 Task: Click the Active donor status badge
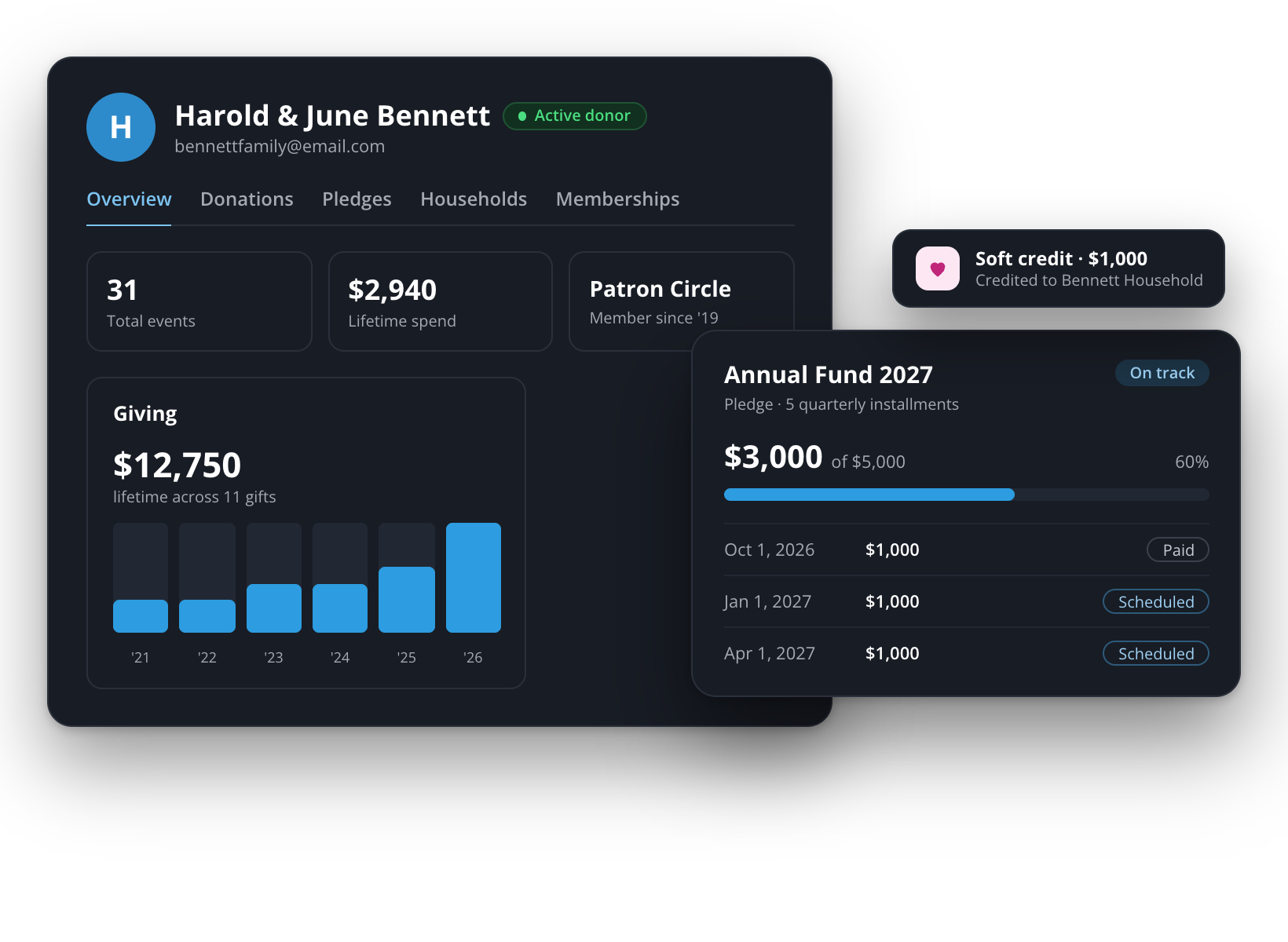575,116
